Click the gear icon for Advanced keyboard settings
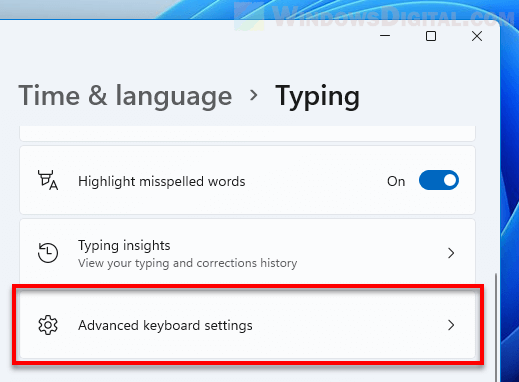Screen dimensions: 519x382 click(x=48, y=325)
